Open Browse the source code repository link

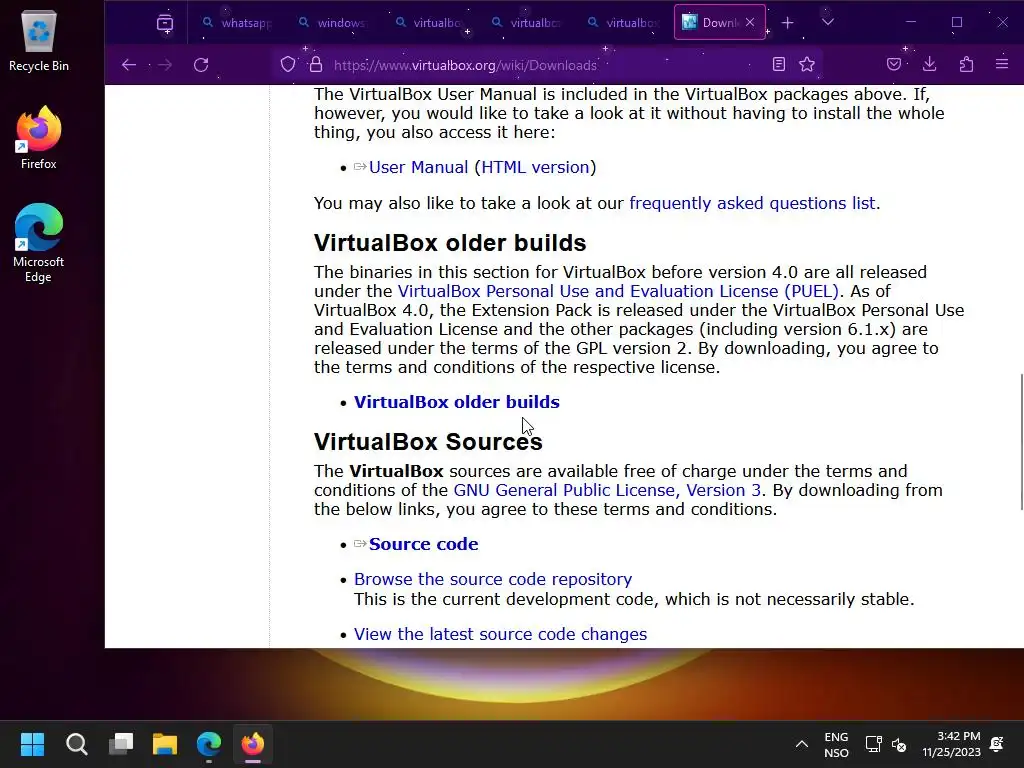click(493, 579)
